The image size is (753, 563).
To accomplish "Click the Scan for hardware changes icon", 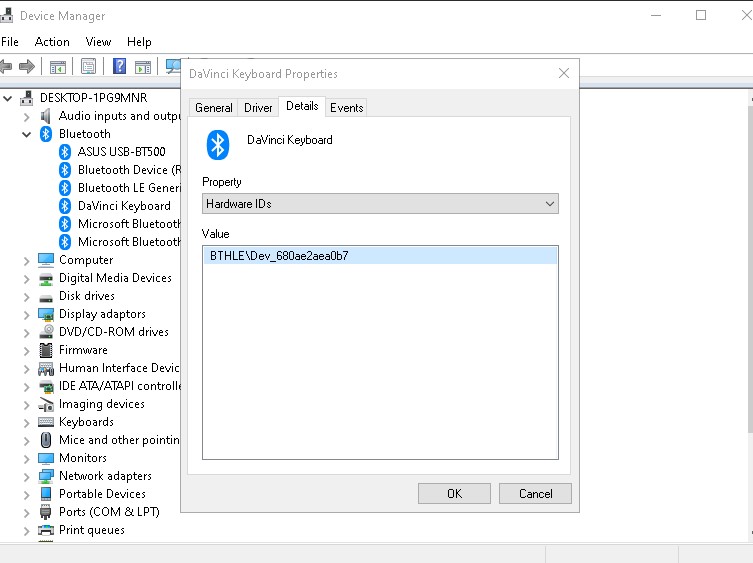I will [x=173, y=66].
